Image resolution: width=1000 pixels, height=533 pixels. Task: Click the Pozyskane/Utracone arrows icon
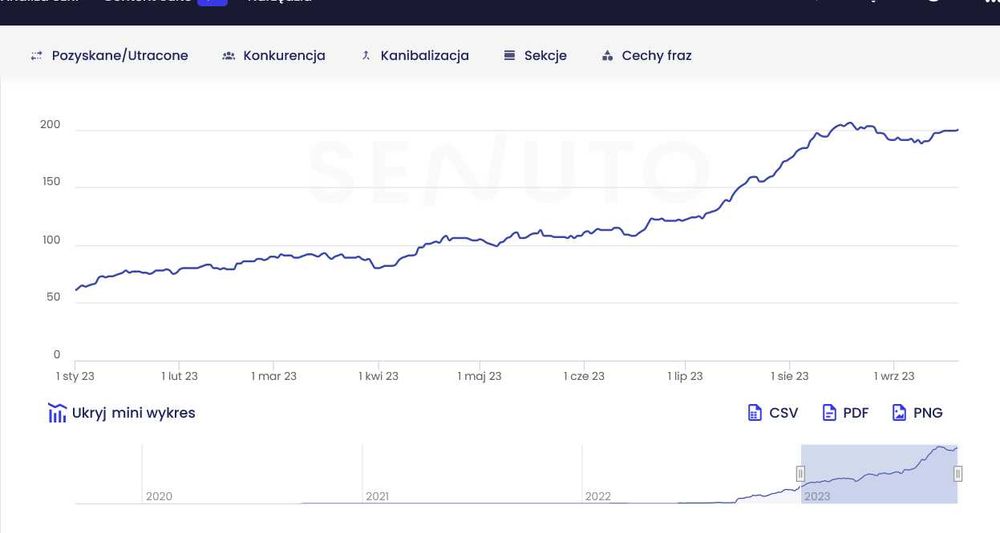[37, 56]
